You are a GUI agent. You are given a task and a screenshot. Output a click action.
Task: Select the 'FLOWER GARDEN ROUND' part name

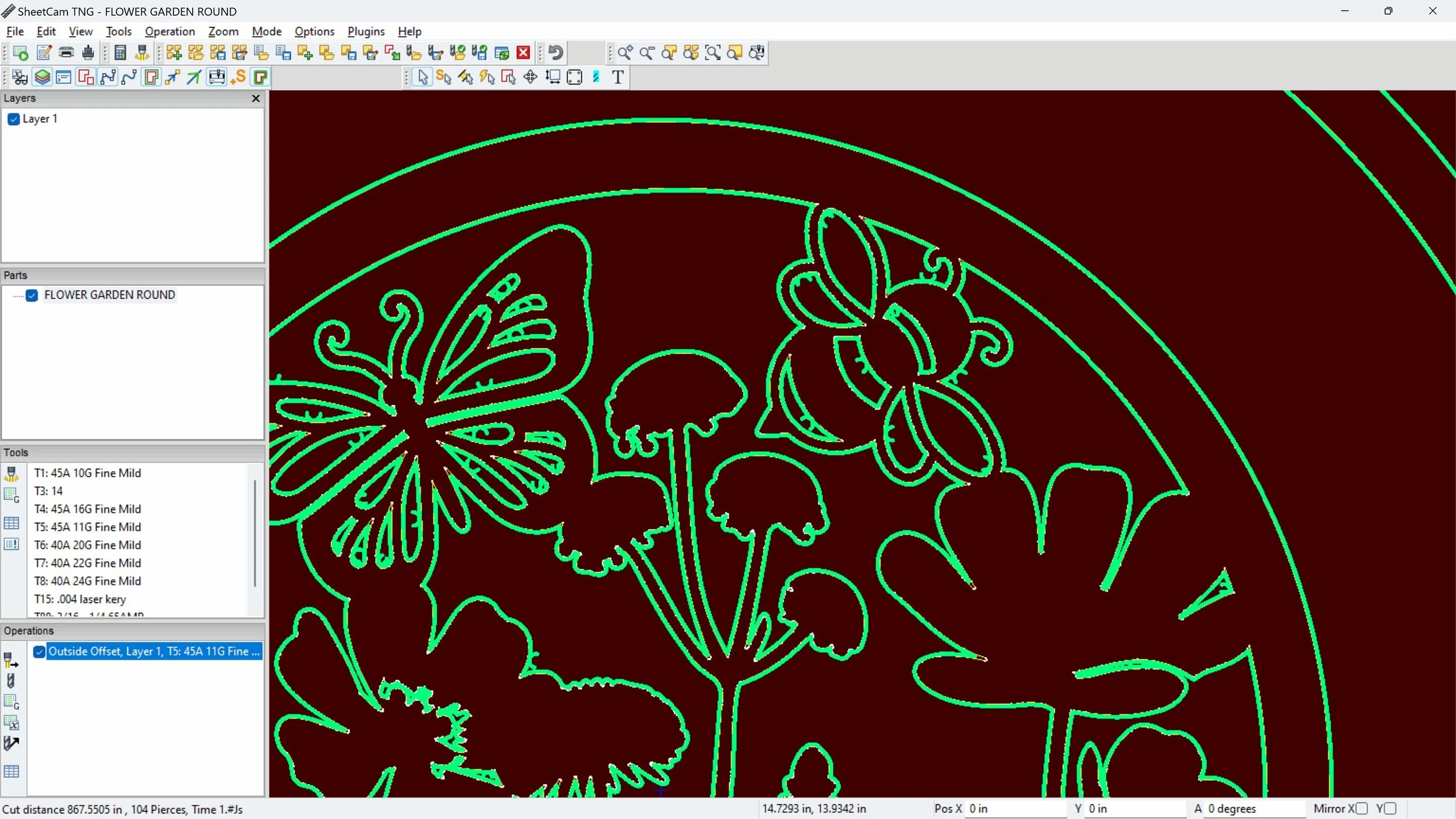109,295
